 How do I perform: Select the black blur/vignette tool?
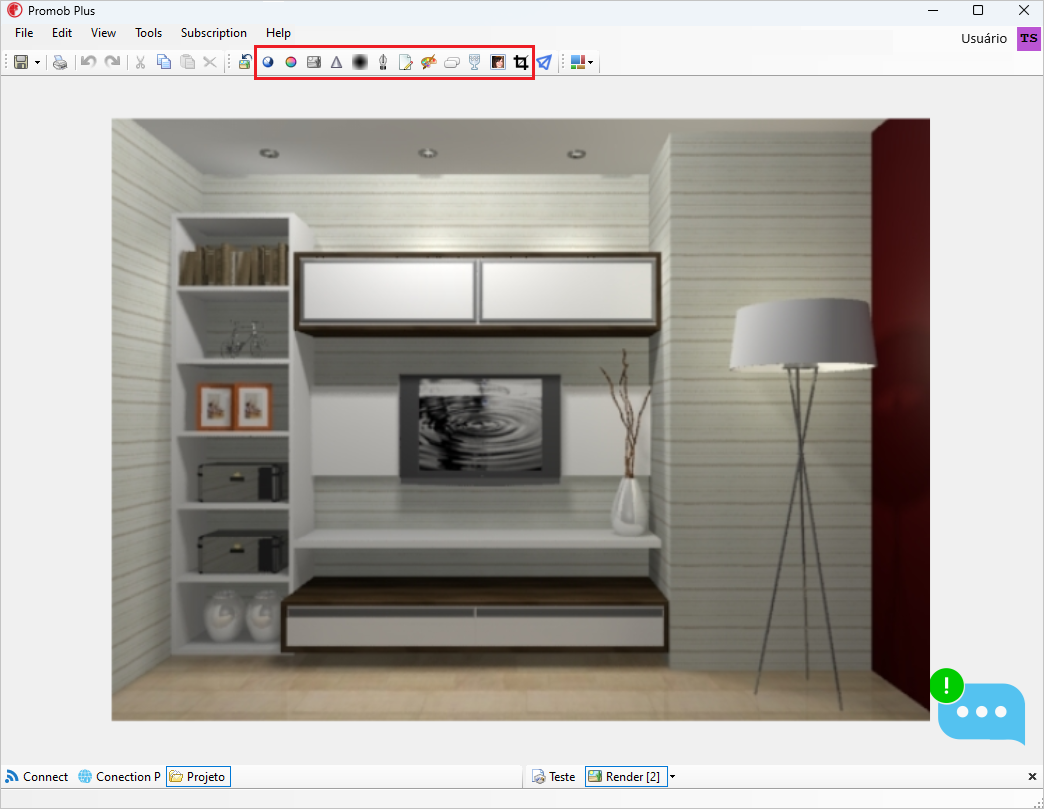(360, 62)
